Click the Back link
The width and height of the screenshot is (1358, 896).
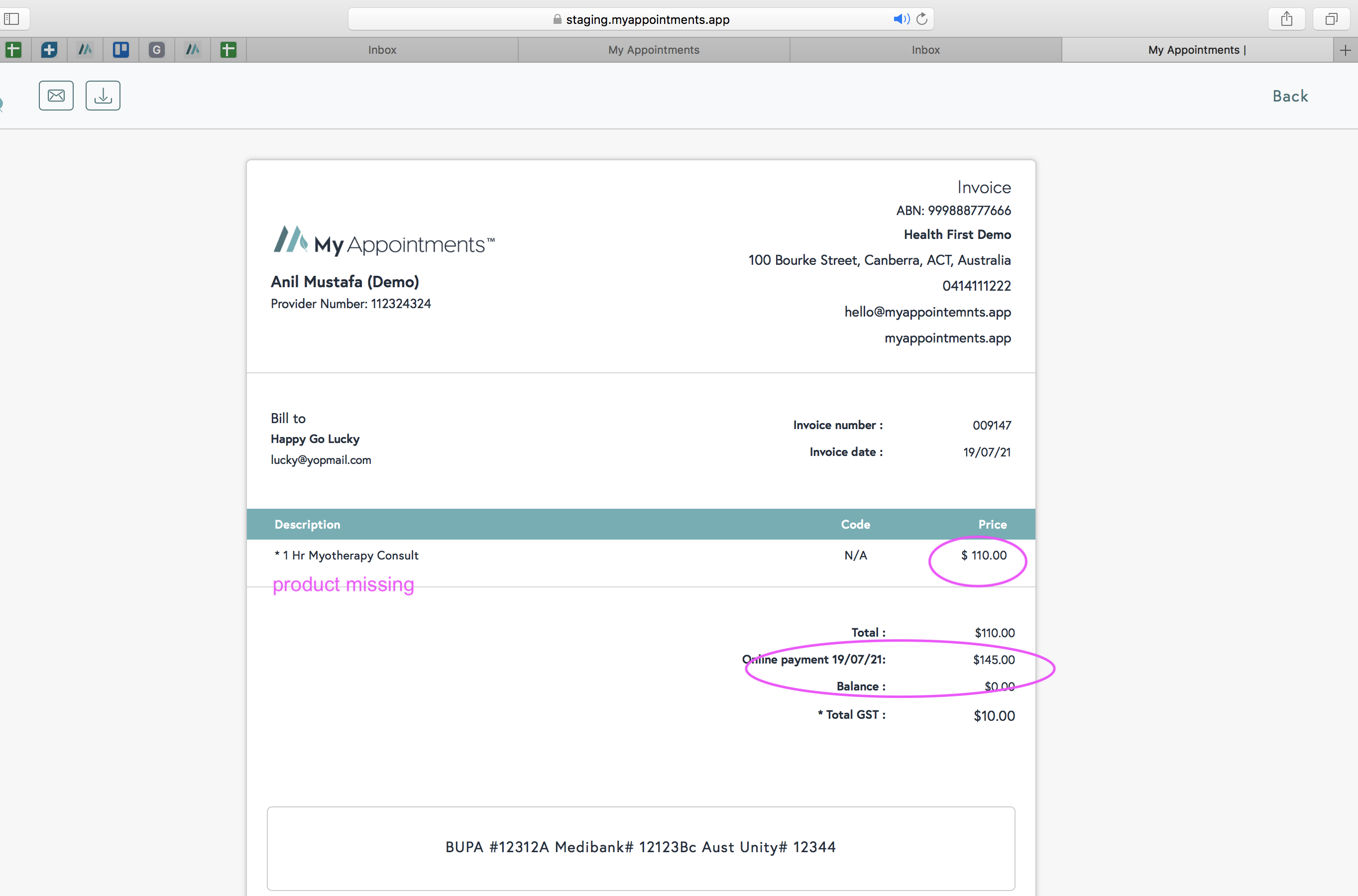pyautogui.click(x=1289, y=96)
